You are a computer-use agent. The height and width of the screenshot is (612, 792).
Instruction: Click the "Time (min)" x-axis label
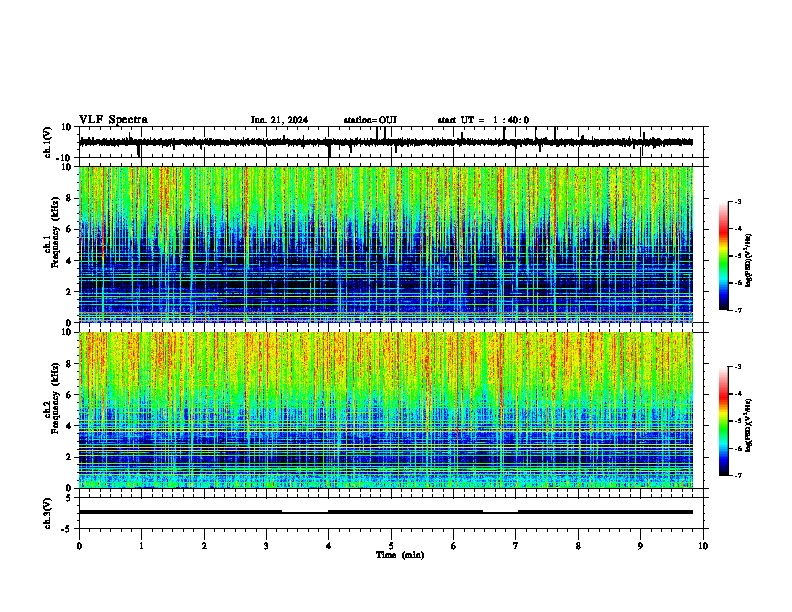coord(400,555)
